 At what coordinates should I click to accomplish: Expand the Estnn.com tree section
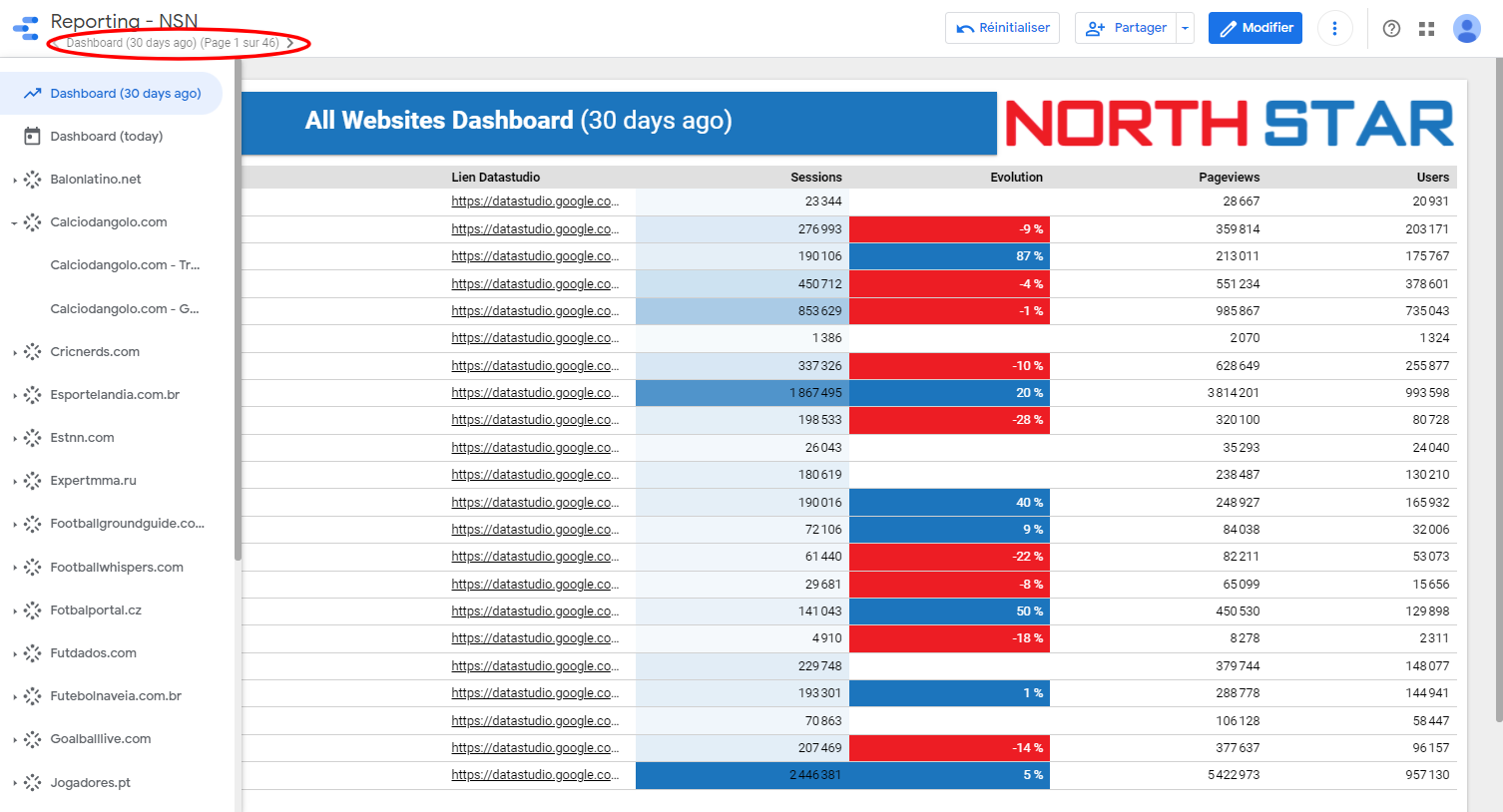14,439
